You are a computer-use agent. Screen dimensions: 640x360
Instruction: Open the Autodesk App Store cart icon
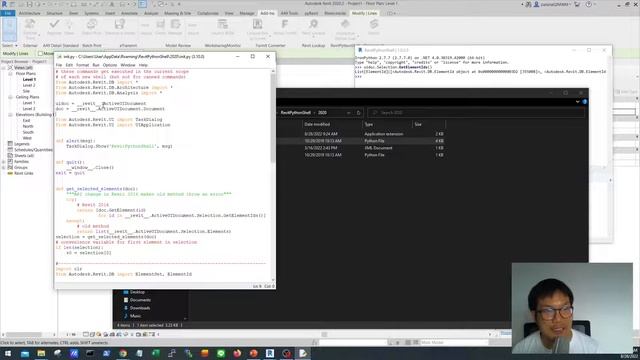[577, 4]
